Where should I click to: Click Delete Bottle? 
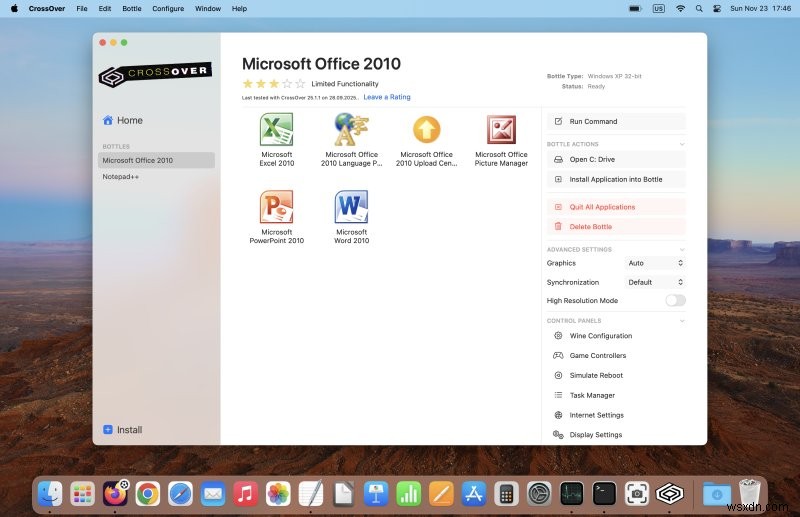coord(616,227)
